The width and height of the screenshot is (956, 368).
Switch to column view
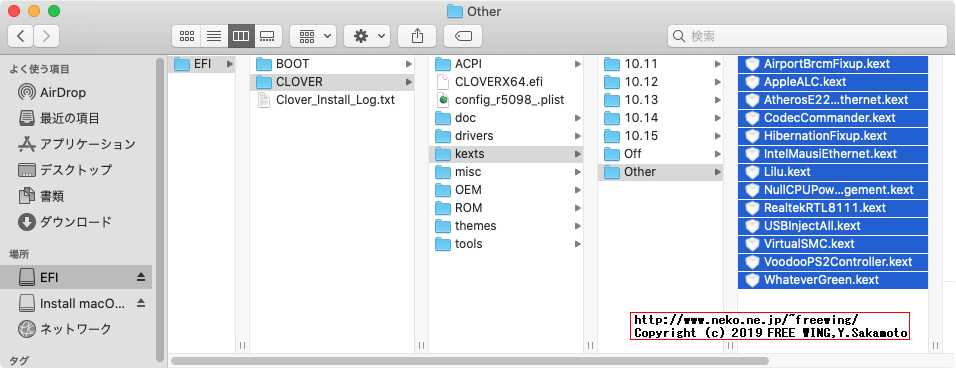tap(241, 36)
